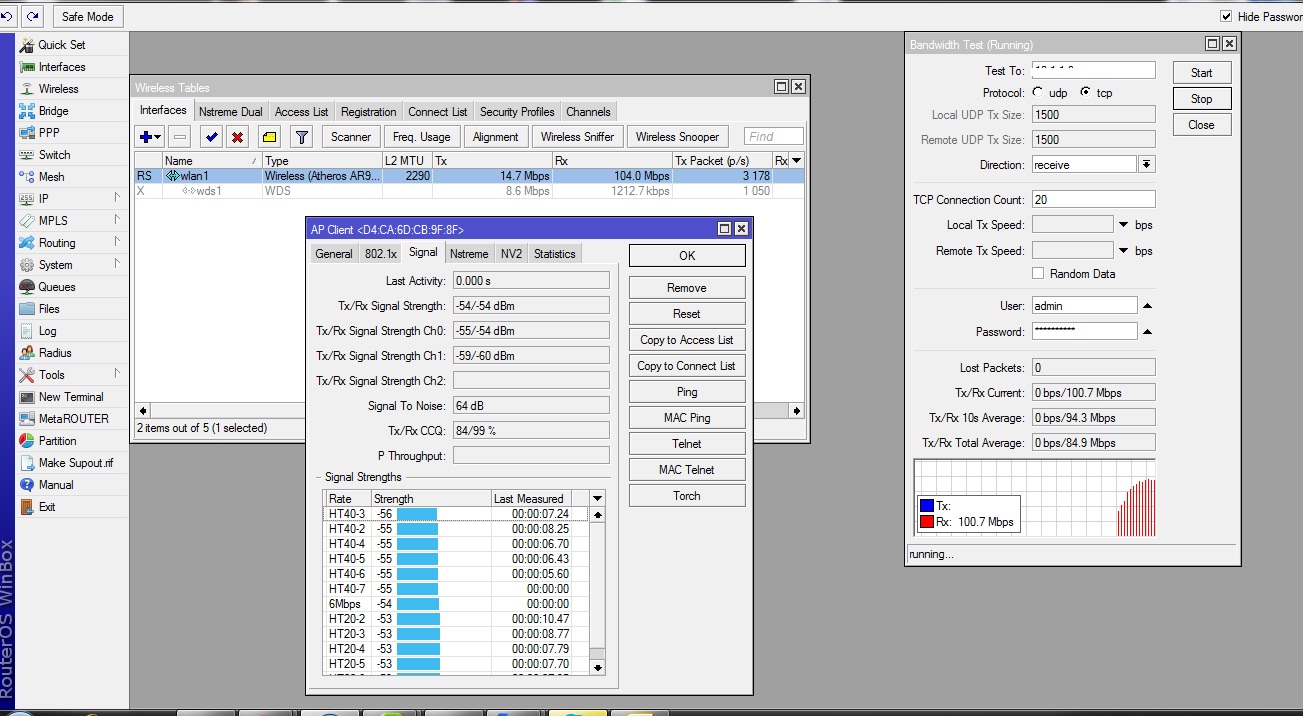1303x716 pixels.
Task: Click the blue checkmark enable icon
Action: [211, 137]
